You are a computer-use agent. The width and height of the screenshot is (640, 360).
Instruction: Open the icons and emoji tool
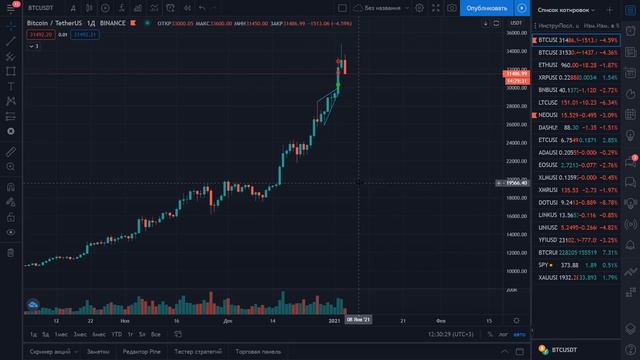pyautogui.click(x=11, y=131)
